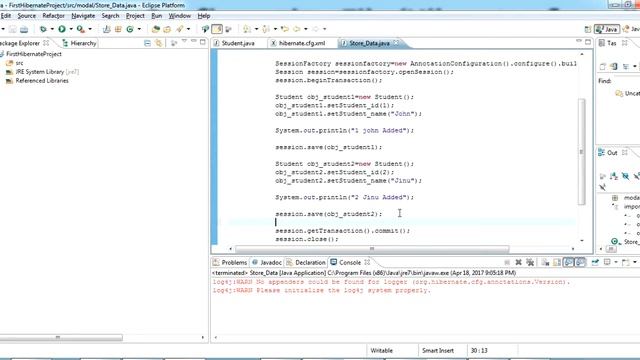Click the Run External Tools icon
640x360 pixels.
point(81,29)
